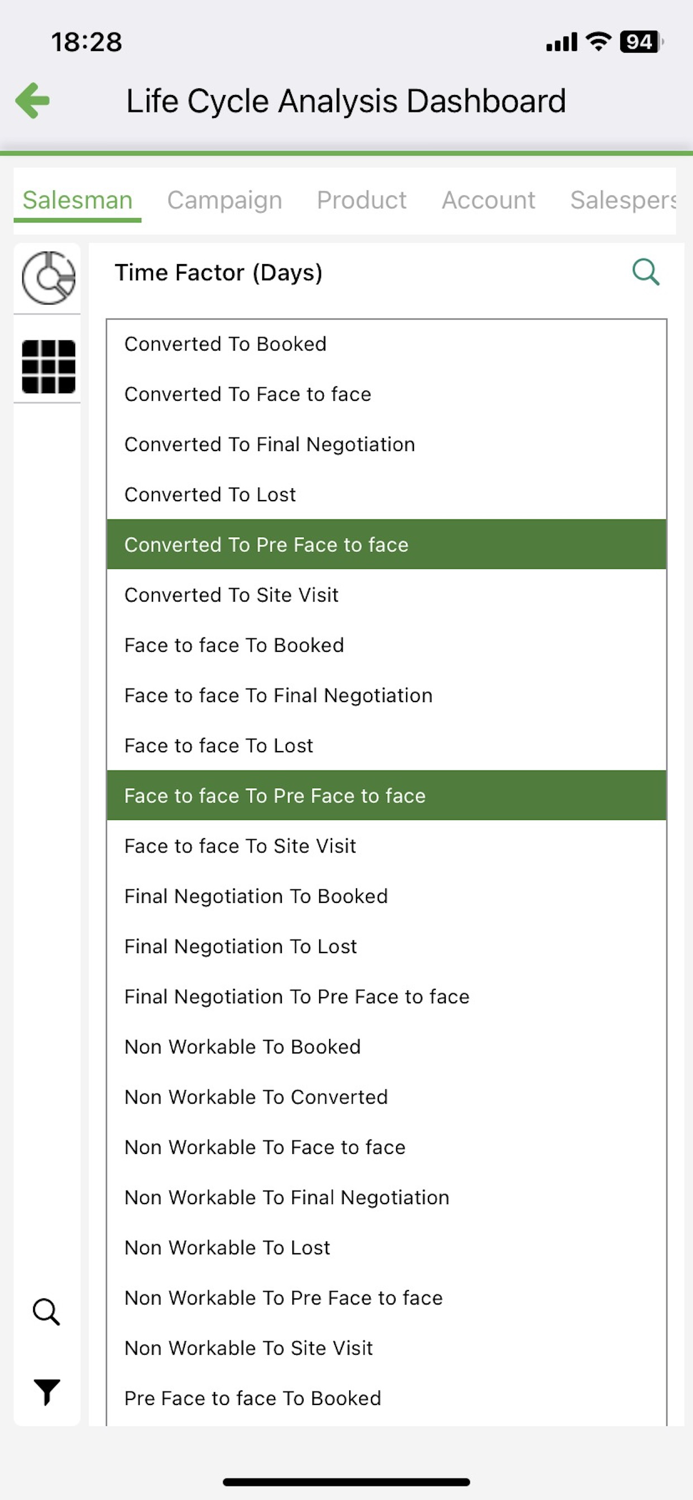Open the Account tab
The image size is (693, 1500).
(488, 200)
